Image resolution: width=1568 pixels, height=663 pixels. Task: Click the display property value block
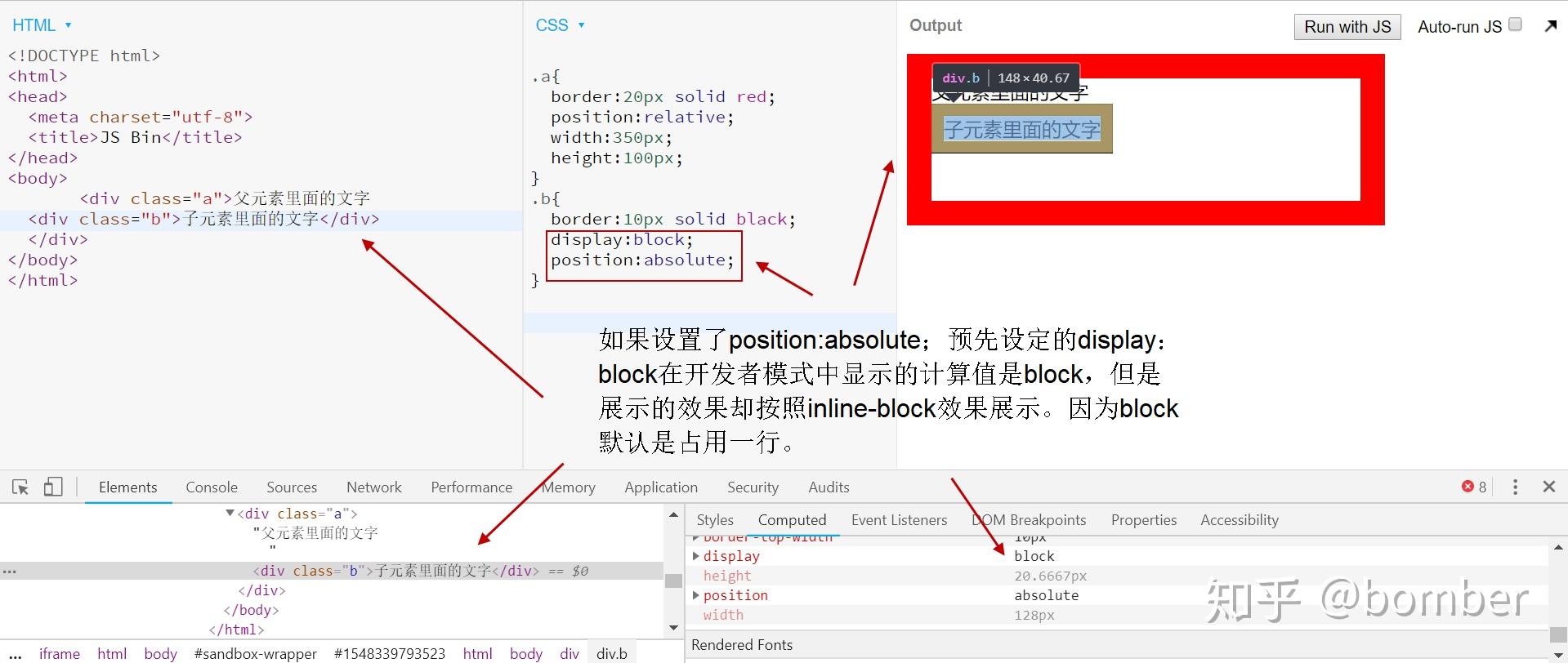[x=1034, y=556]
